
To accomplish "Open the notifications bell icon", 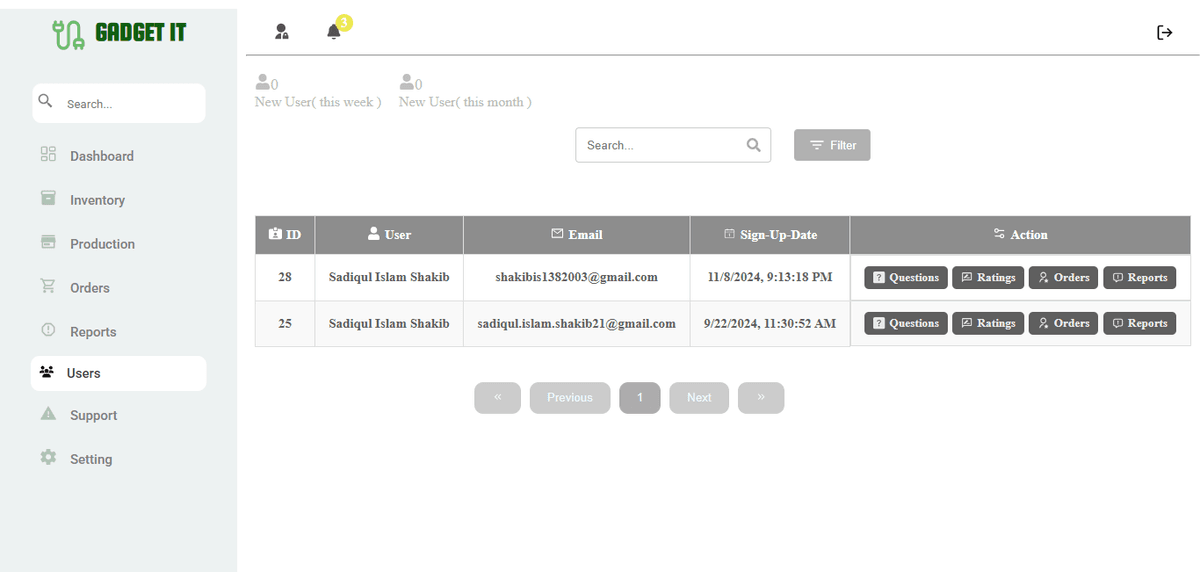I will click(x=334, y=32).
